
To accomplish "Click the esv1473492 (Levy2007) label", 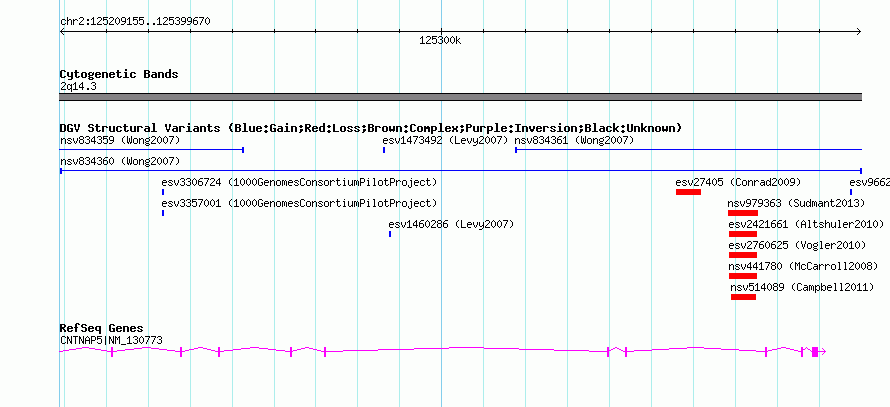I will click(x=445, y=140).
